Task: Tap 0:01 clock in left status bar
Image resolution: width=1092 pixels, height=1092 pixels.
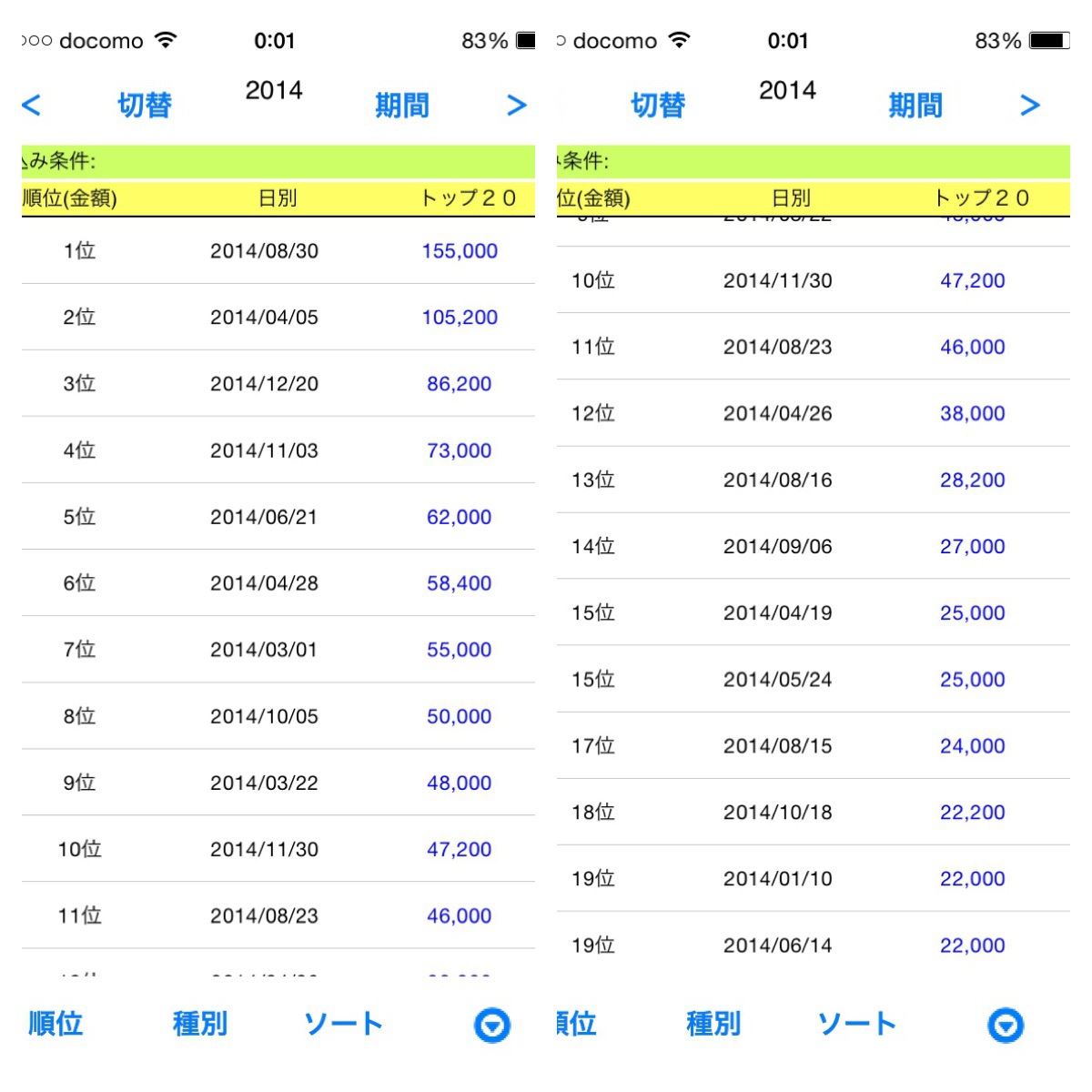Action: pos(275,40)
